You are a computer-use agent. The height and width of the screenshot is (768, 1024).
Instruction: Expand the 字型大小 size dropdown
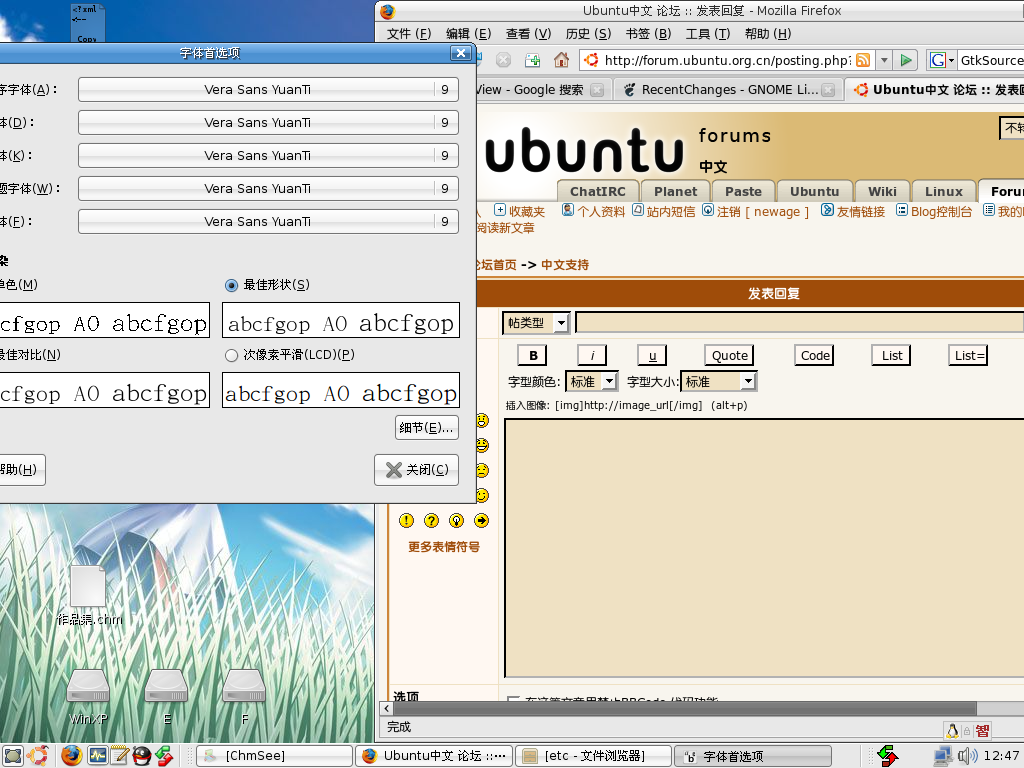718,381
